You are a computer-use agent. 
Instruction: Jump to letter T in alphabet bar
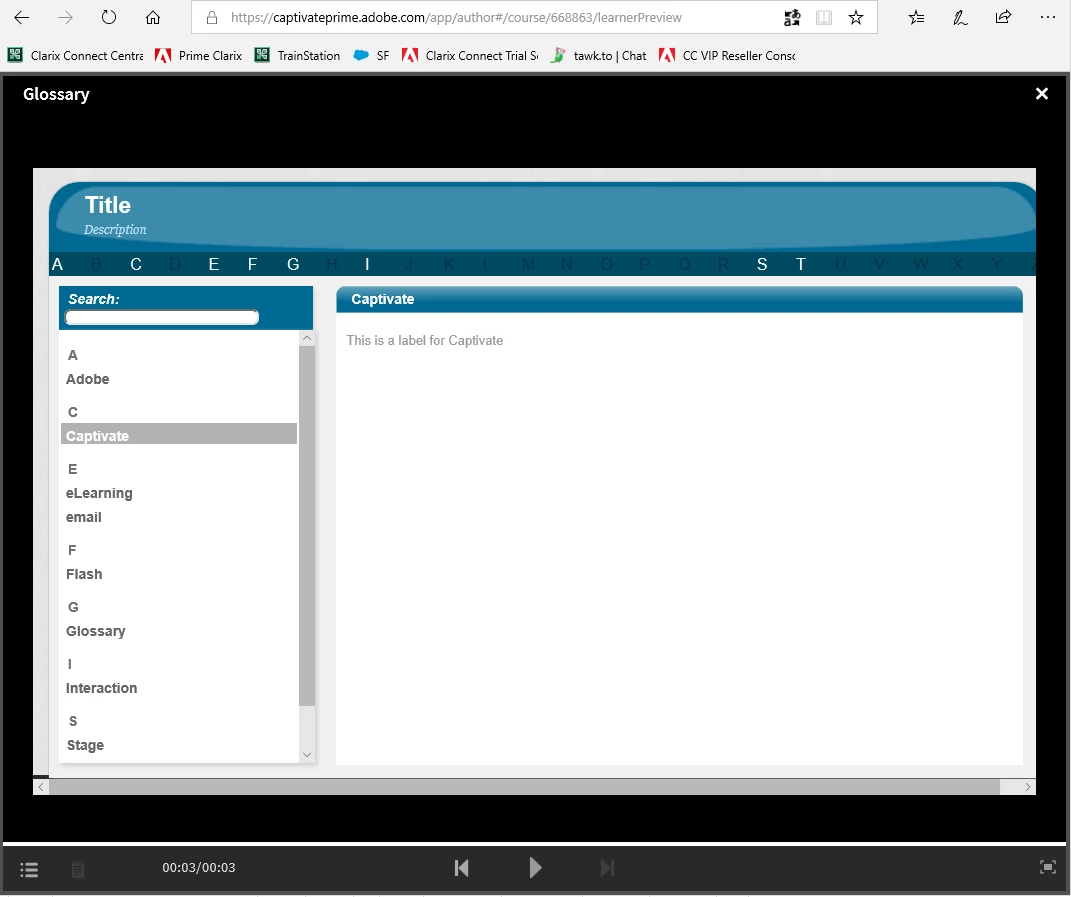(x=801, y=264)
